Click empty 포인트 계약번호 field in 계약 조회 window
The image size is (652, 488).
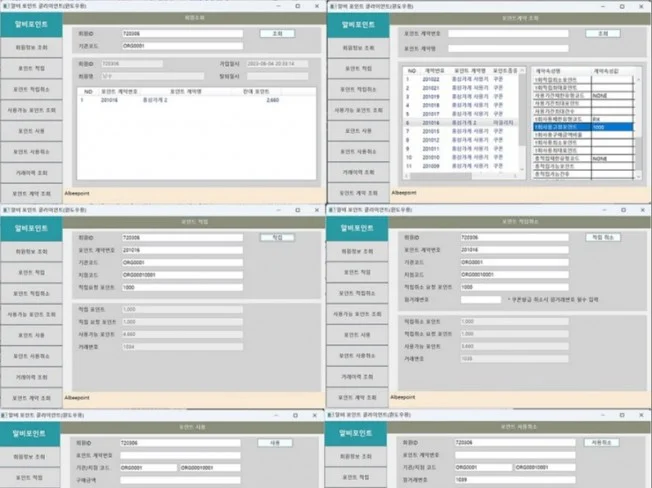click(x=510, y=33)
